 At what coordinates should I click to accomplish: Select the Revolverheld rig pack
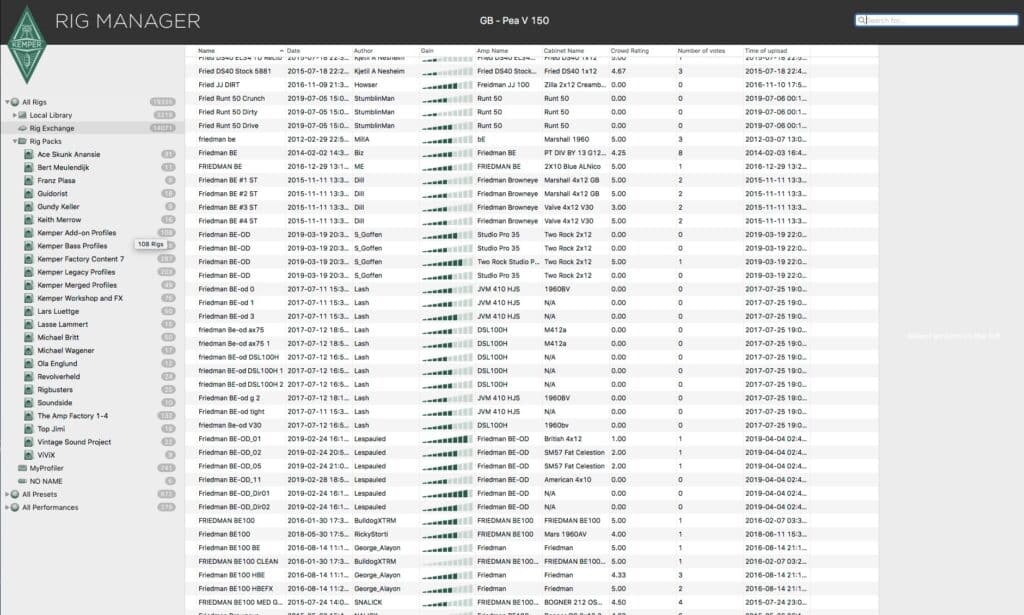coord(59,376)
